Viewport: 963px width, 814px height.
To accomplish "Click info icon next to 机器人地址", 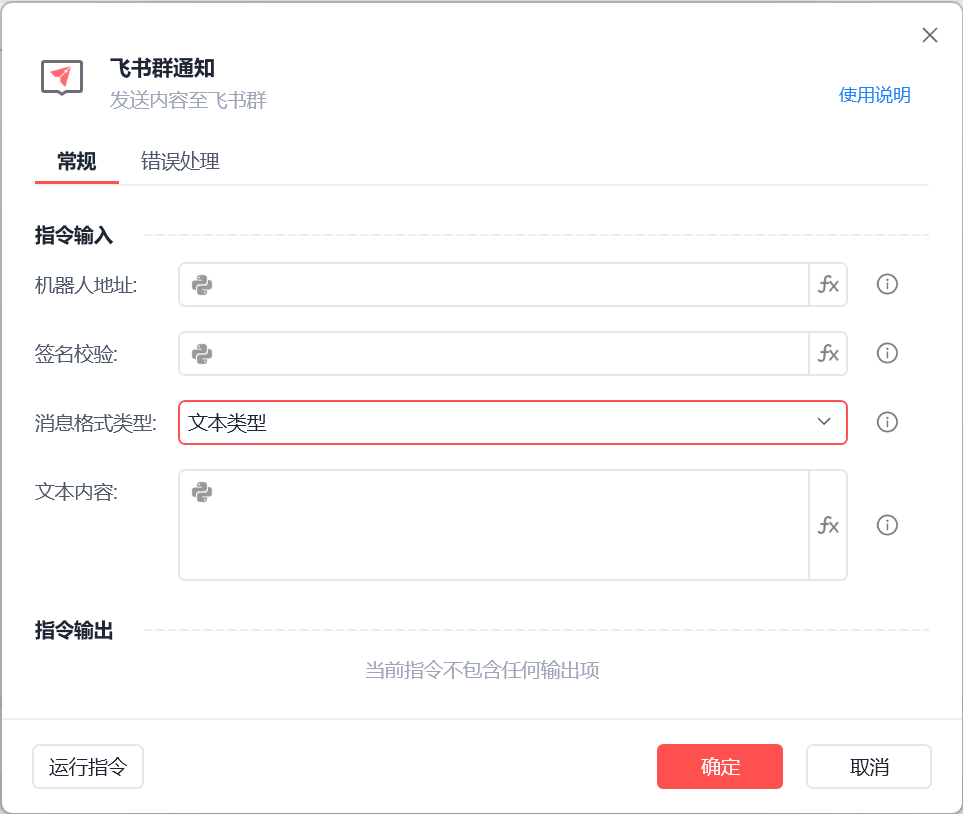I will tap(887, 285).
